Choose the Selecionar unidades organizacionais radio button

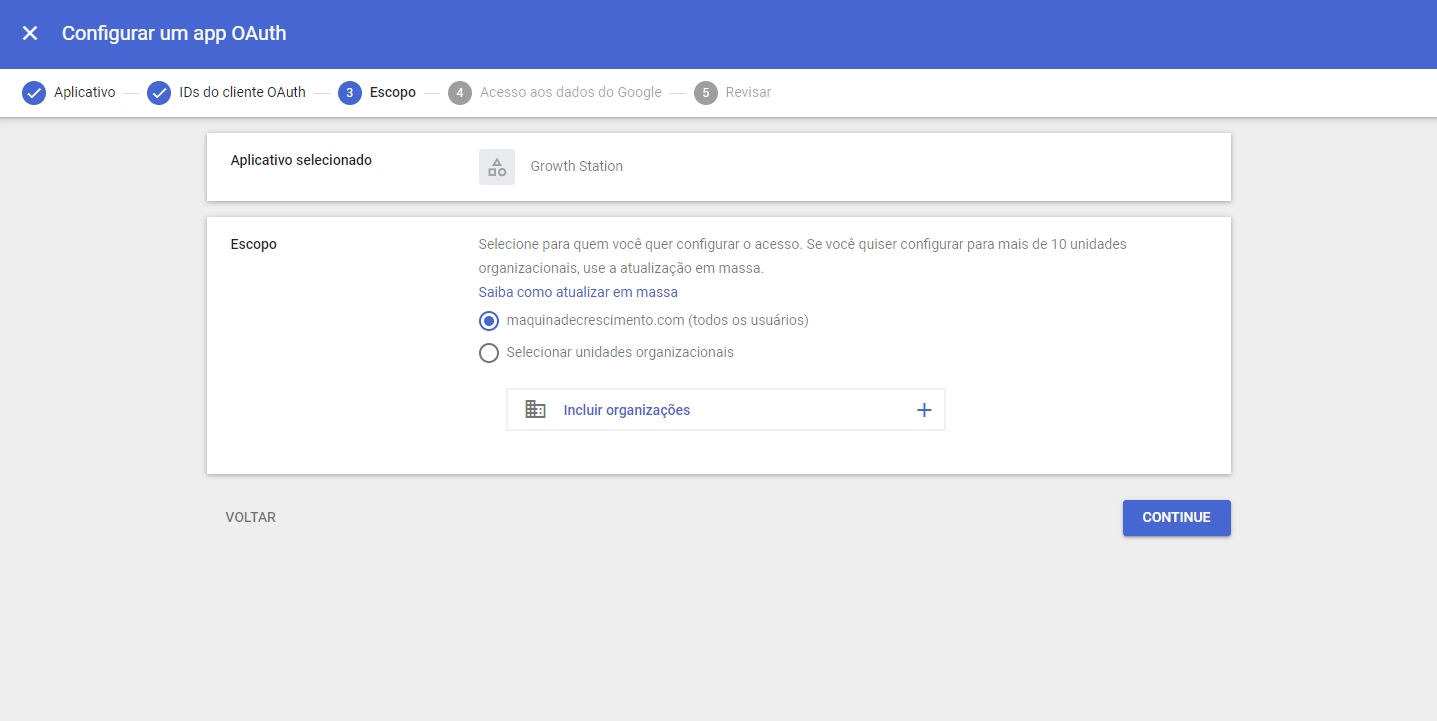coord(489,353)
